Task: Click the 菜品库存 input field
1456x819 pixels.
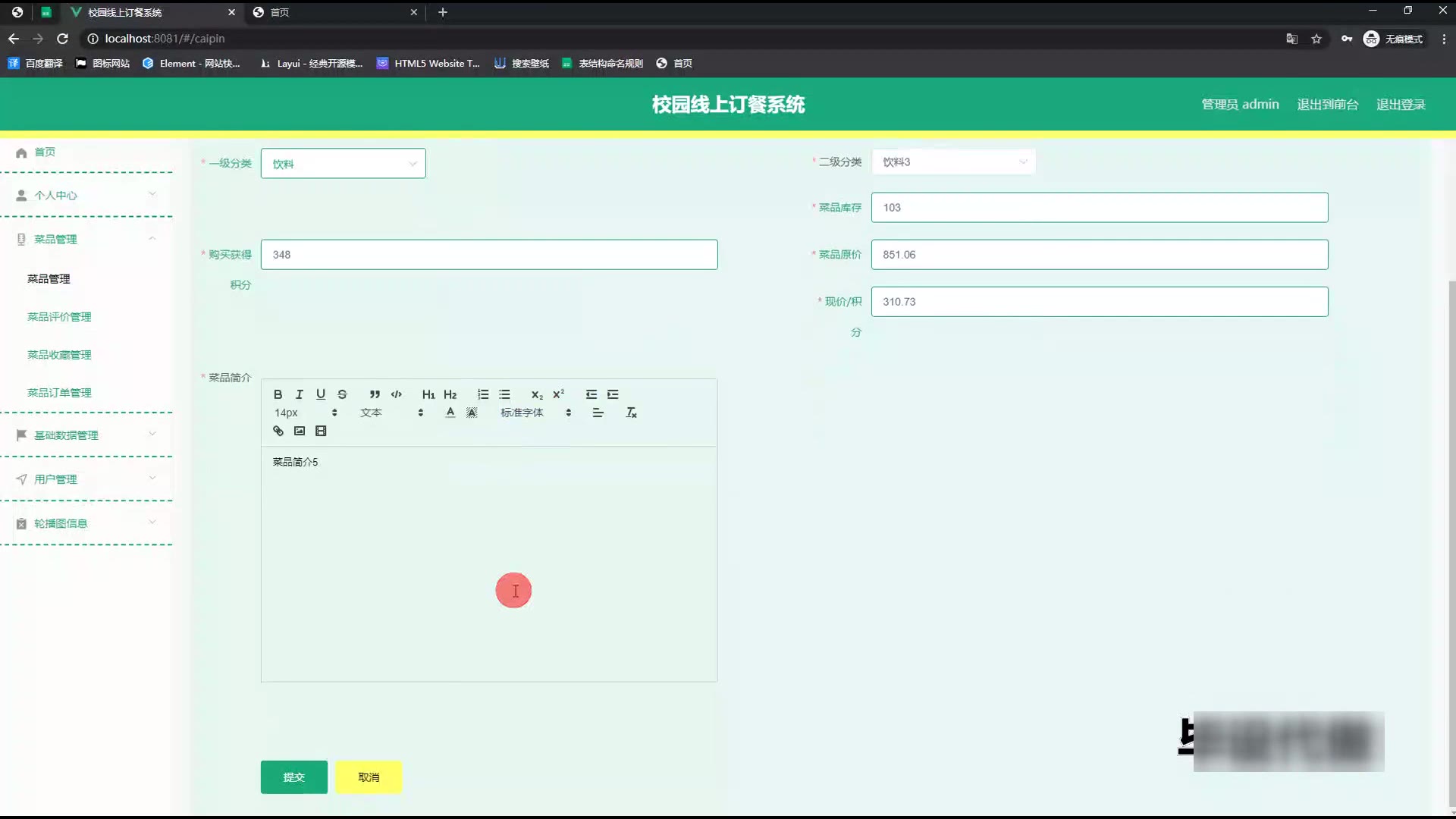Action: tap(1099, 208)
